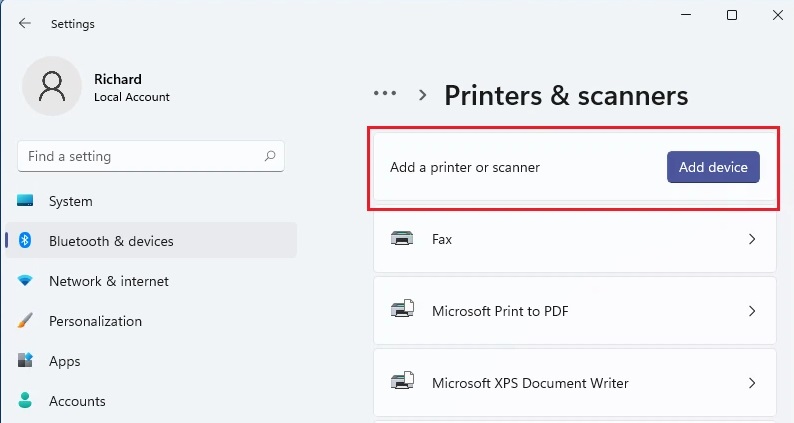Image resolution: width=794 pixels, height=423 pixels.
Task: Focus the Find a setting search box
Action: pyautogui.click(x=140, y=156)
